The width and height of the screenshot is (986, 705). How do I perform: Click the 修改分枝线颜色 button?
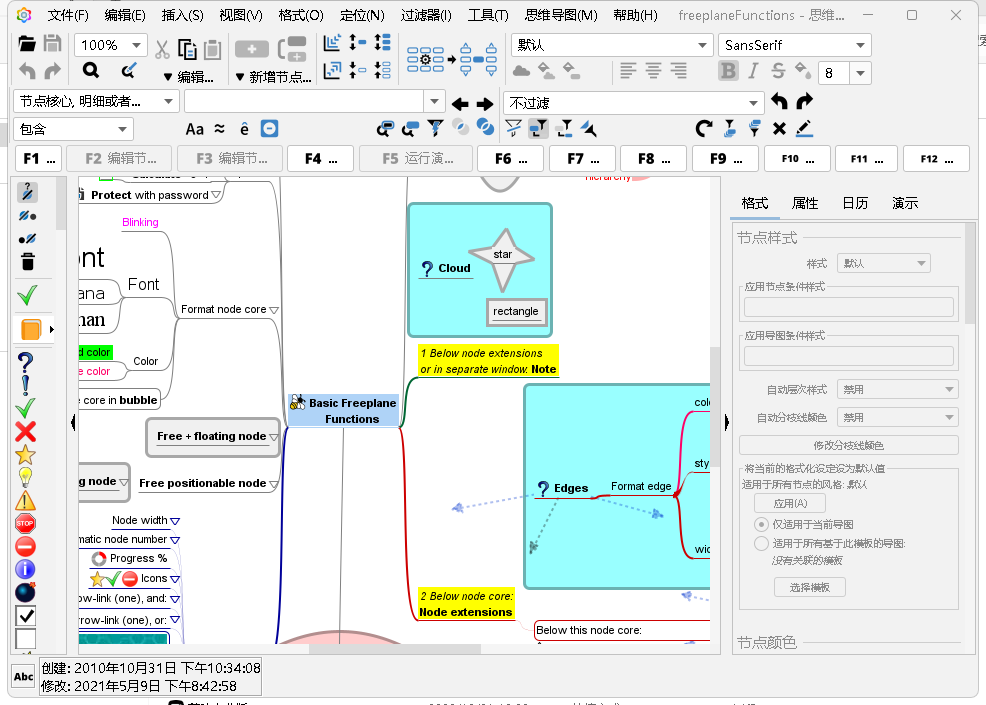(848, 445)
